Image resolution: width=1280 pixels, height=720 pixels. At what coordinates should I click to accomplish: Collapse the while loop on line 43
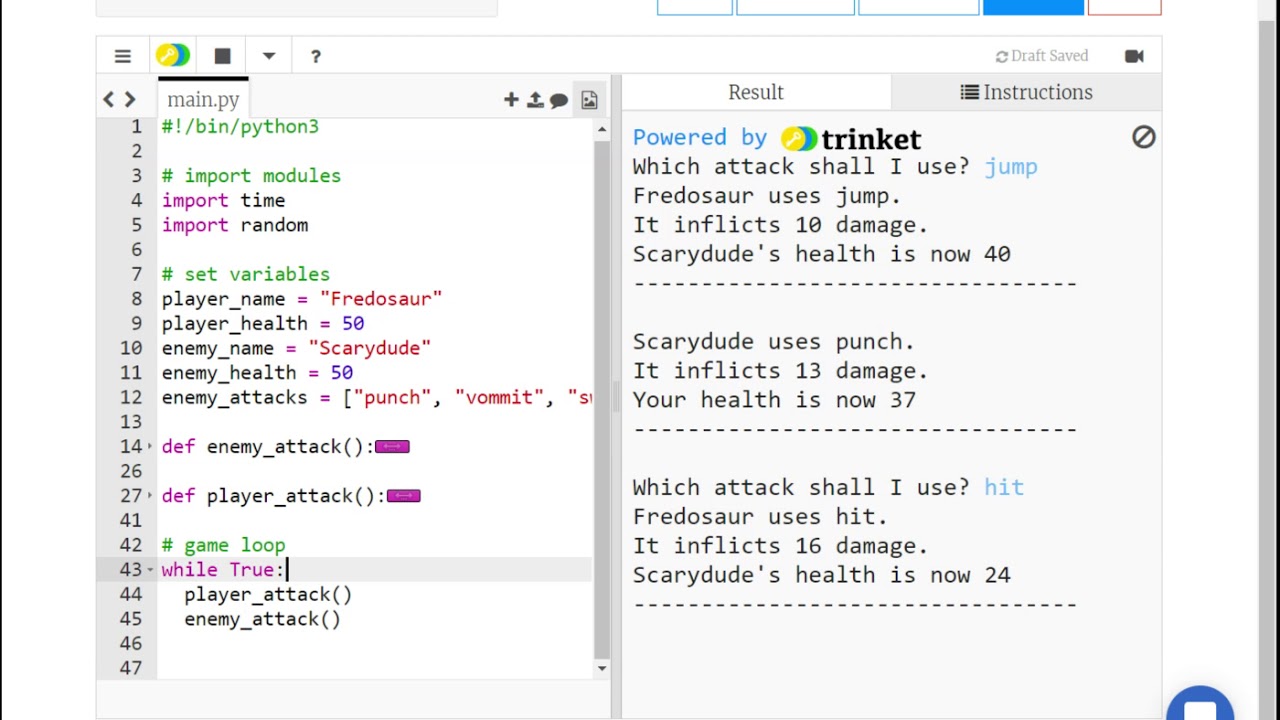[150, 570]
